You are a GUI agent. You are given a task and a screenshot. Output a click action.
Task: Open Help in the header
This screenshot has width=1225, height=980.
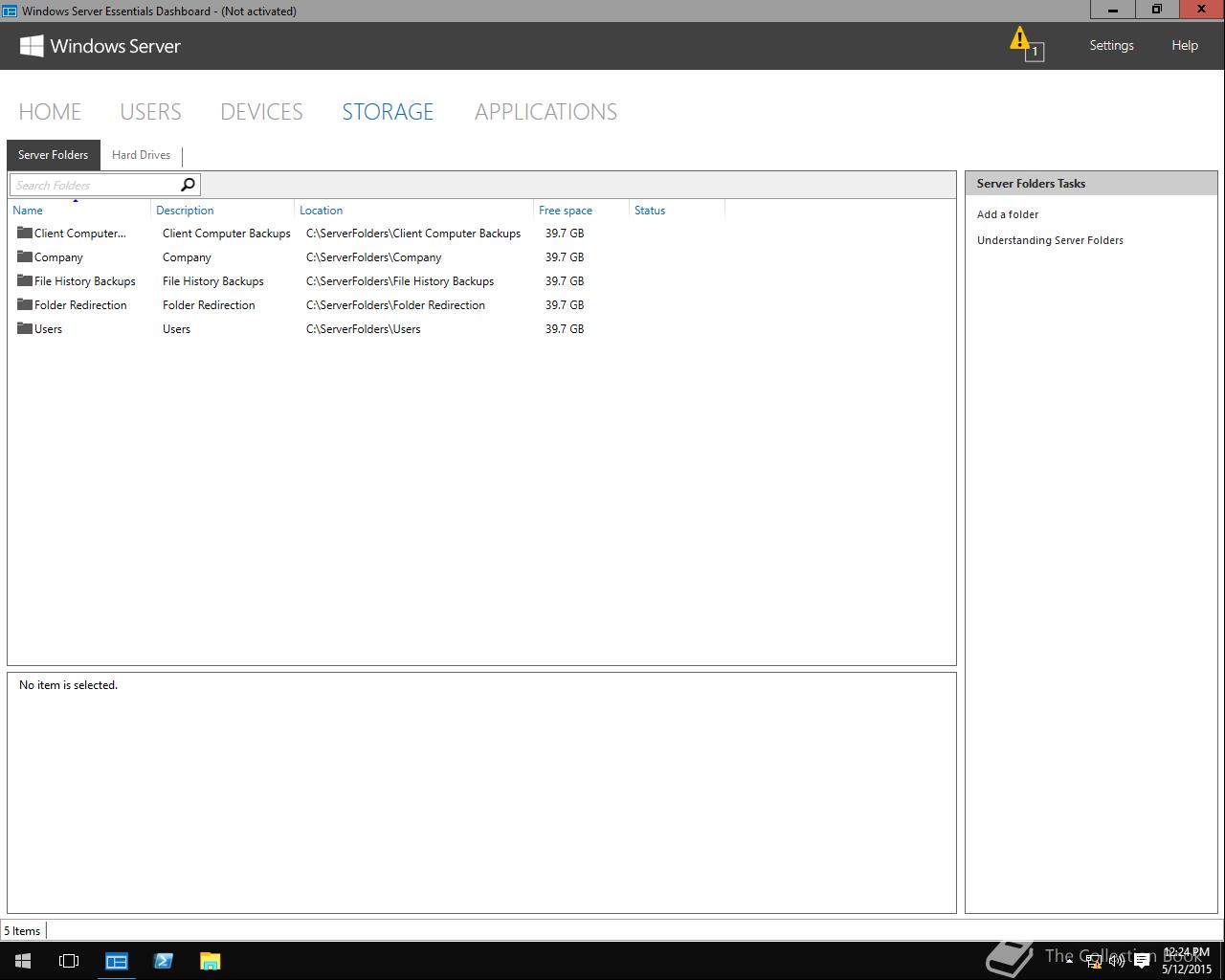pos(1185,45)
